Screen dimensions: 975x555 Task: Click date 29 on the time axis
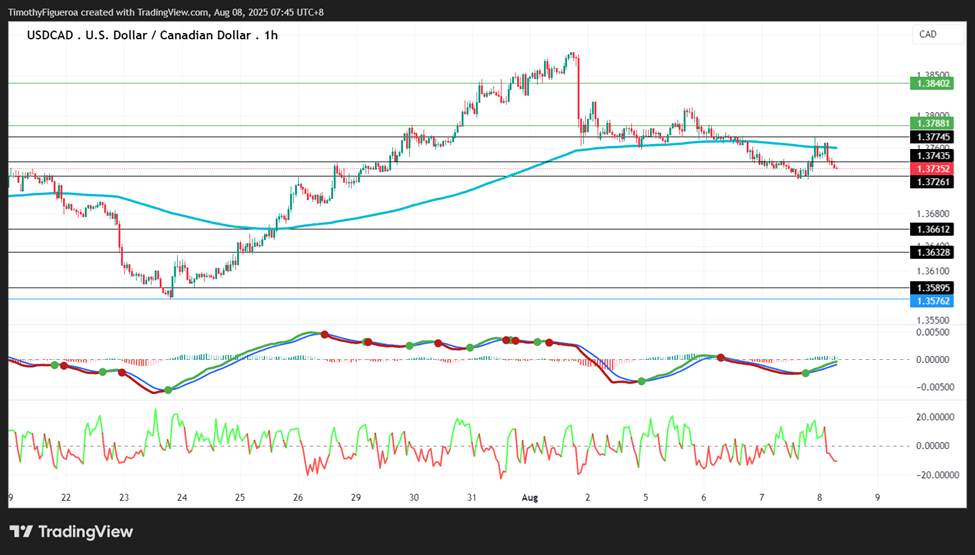pyautogui.click(x=356, y=498)
